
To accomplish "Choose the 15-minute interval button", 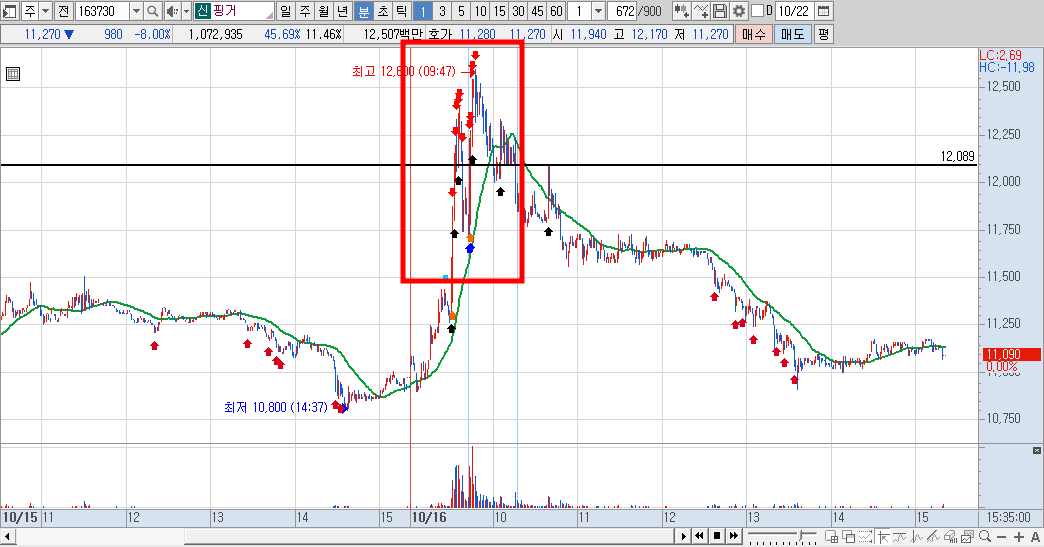I will click(x=499, y=11).
